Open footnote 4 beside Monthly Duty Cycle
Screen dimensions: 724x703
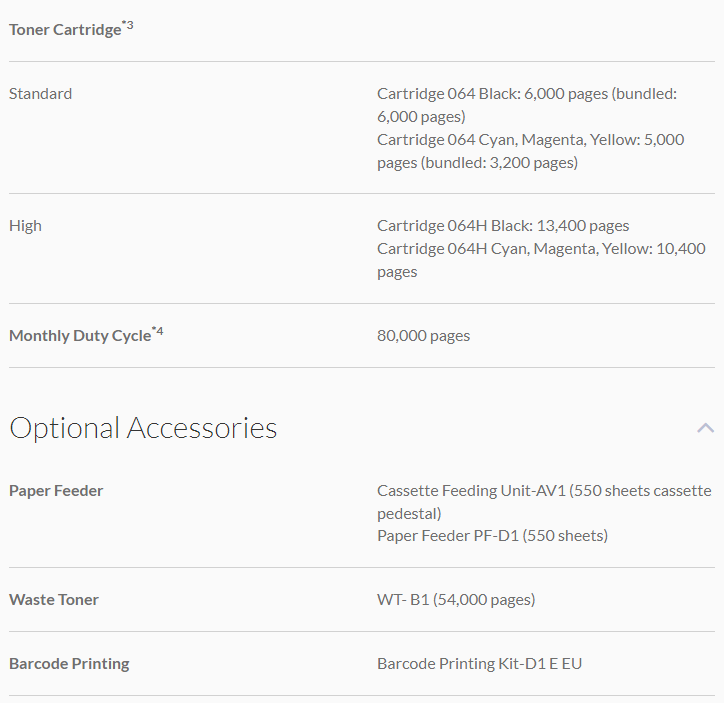(x=158, y=331)
